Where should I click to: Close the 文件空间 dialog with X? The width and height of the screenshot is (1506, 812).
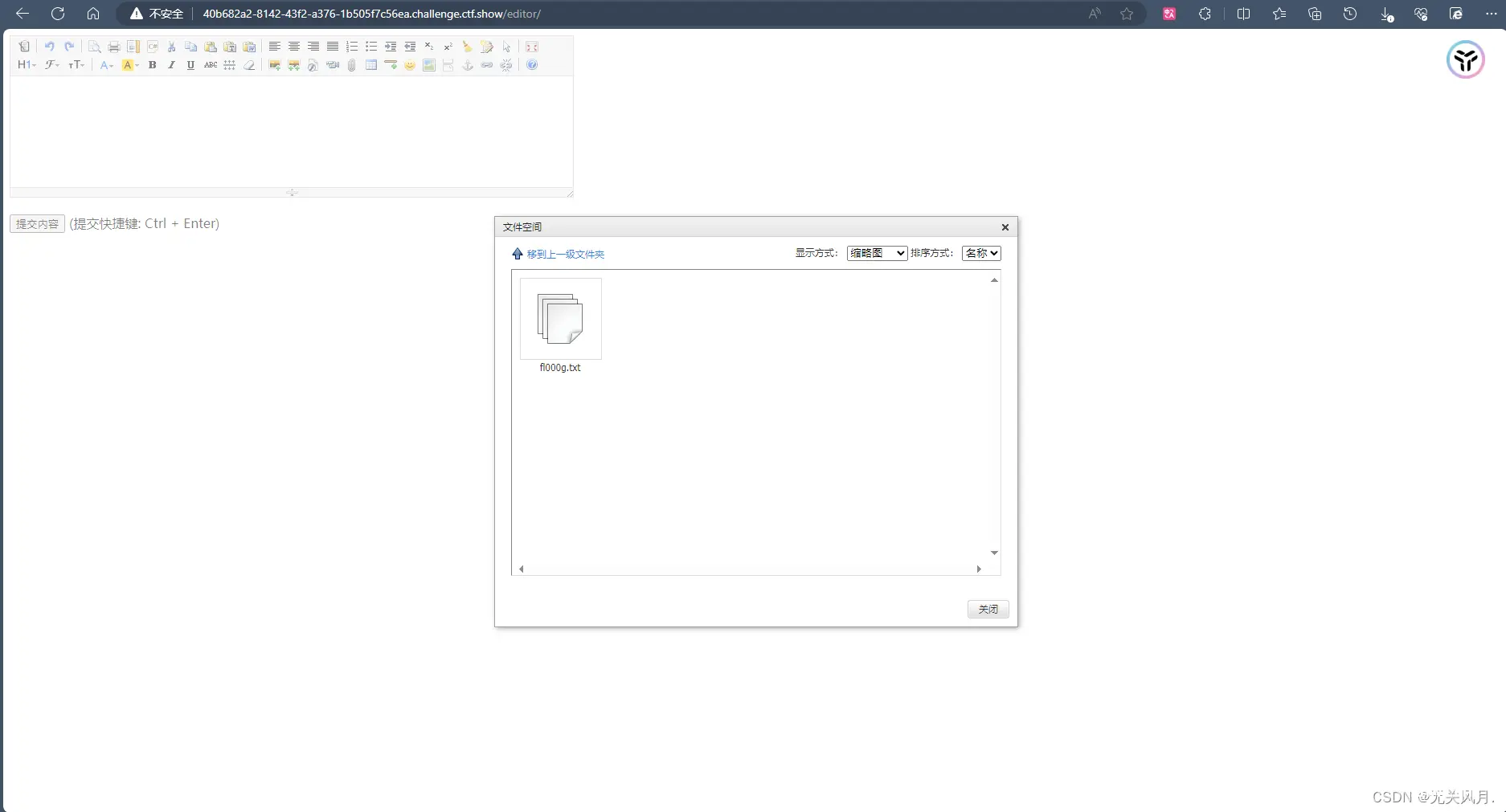pyautogui.click(x=1005, y=227)
